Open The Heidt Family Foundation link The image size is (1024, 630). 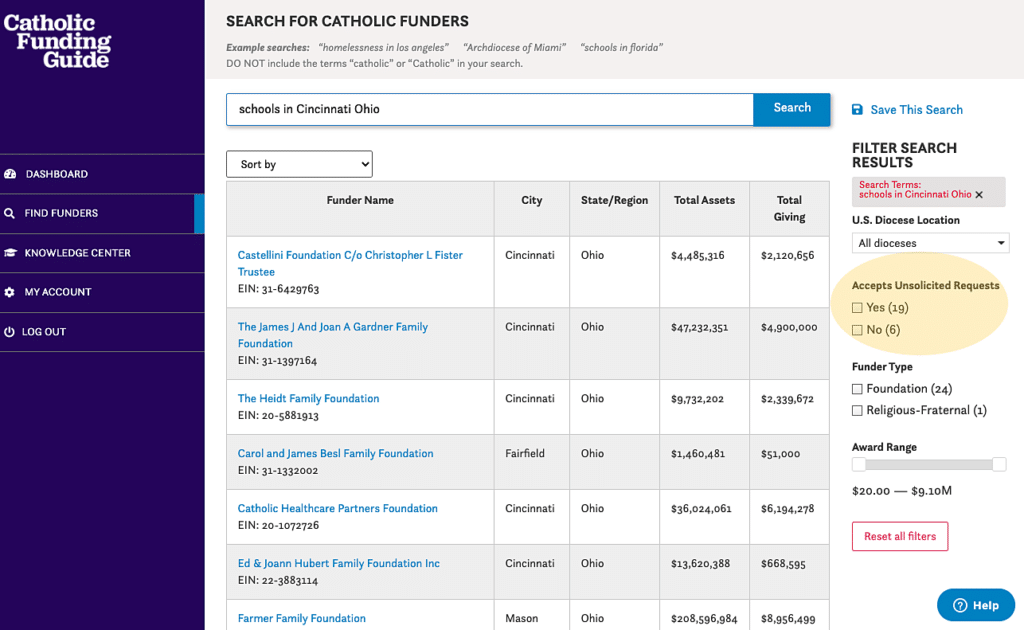308,398
